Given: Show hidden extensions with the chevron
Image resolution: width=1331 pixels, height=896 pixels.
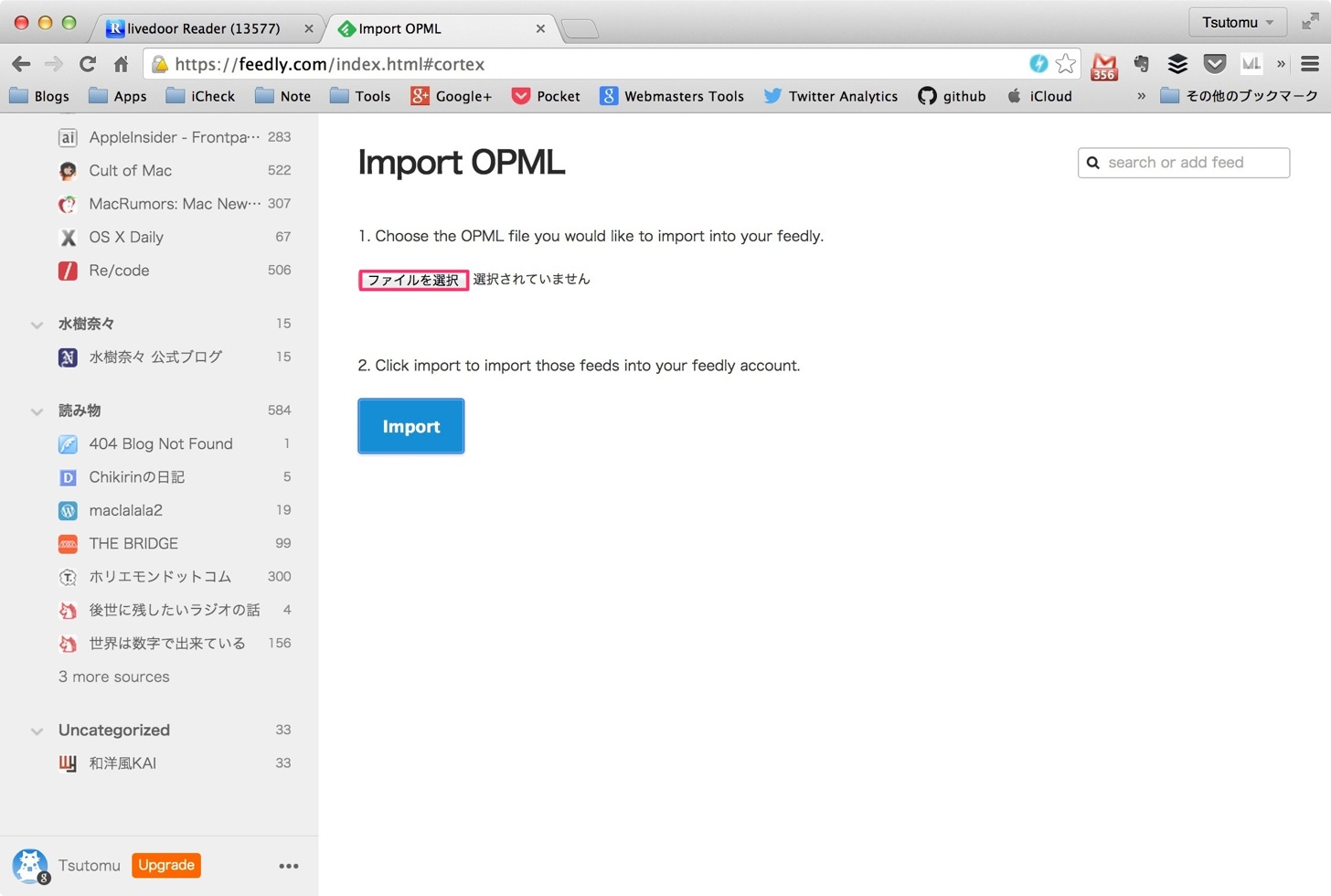Looking at the screenshot, I should click(1281, 63).
